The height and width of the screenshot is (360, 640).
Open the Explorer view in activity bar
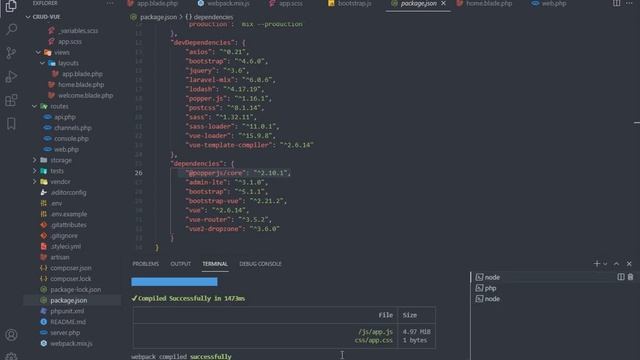(x=11, y=6)
